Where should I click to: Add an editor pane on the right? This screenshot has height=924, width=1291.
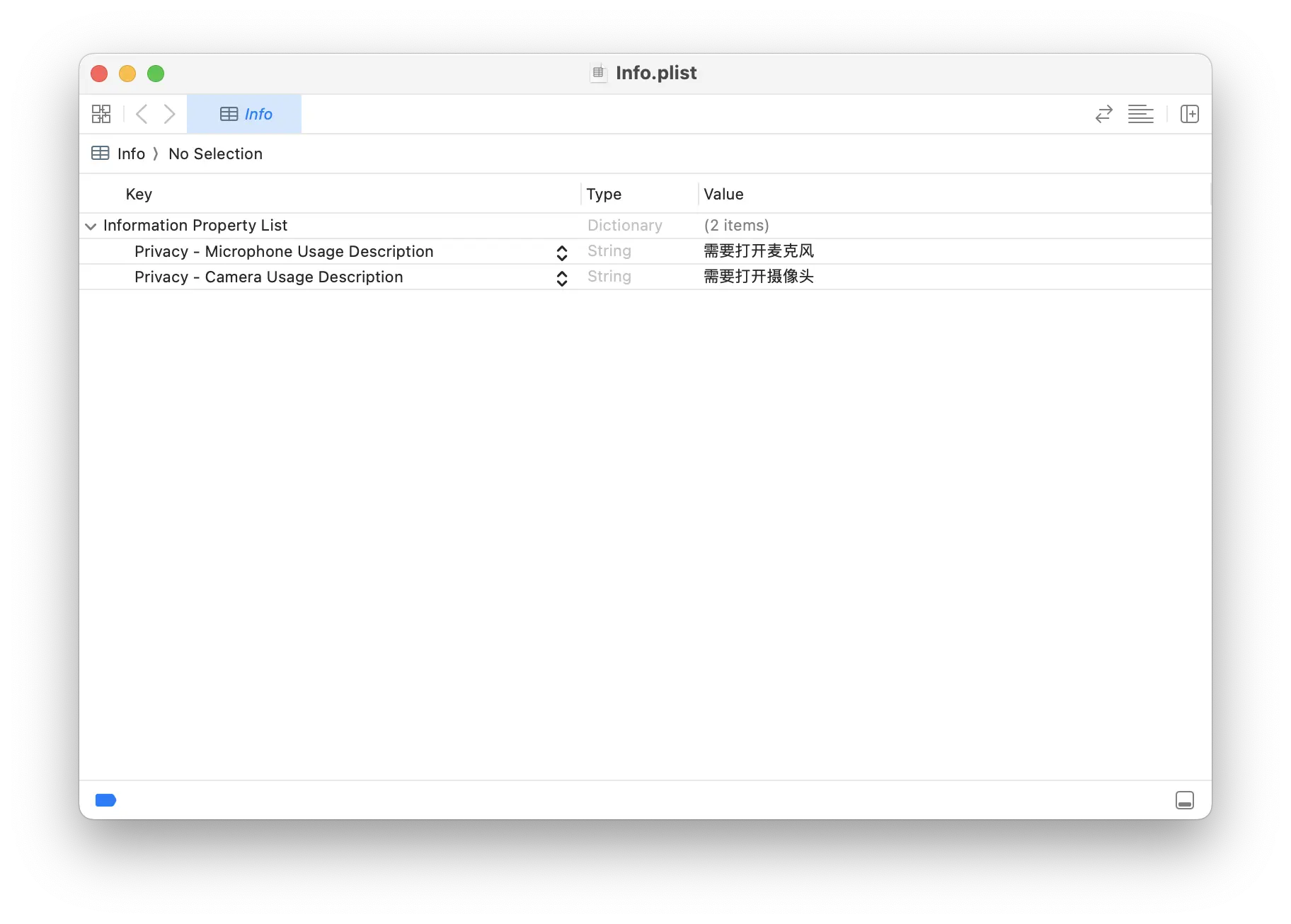(1190, 114)
